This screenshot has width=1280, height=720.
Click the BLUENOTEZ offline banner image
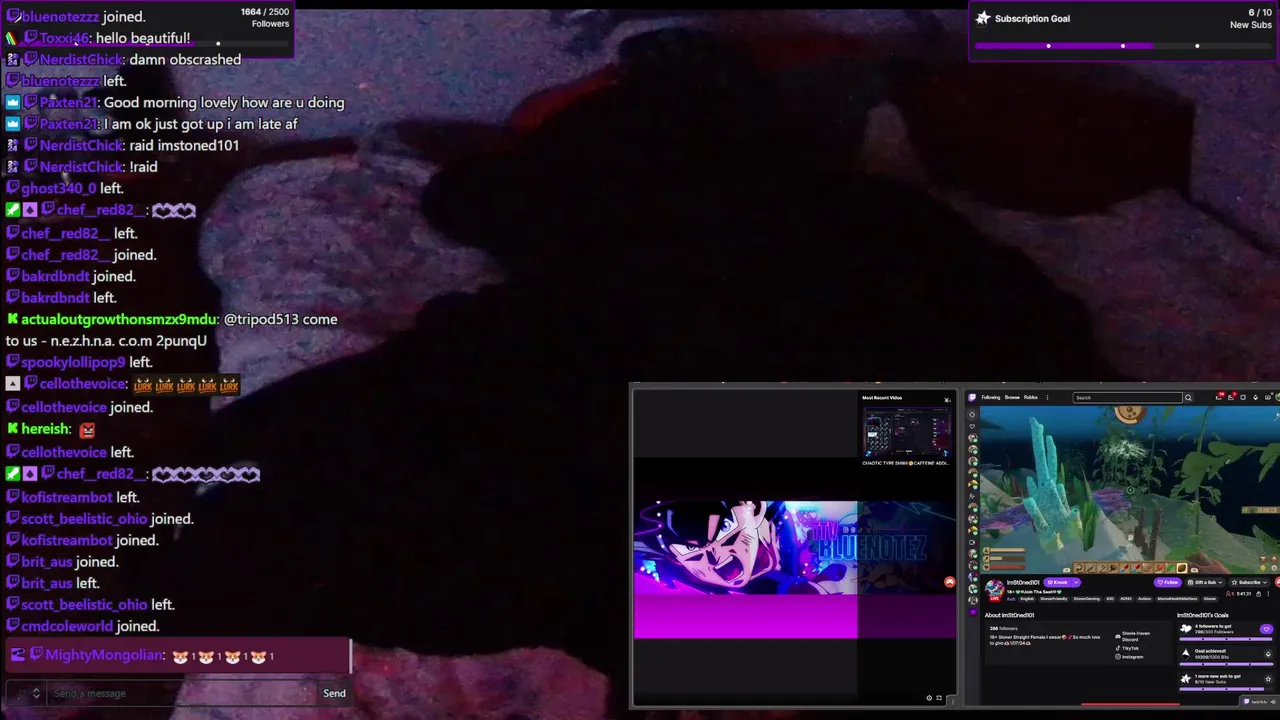pos(794,569)
